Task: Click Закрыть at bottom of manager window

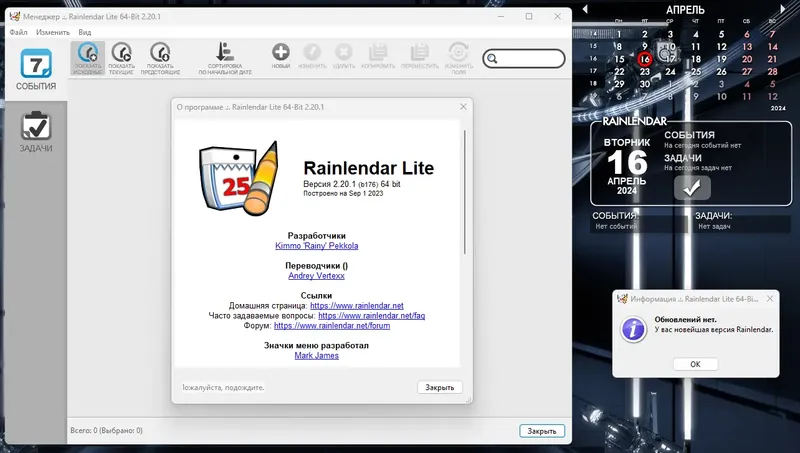Action: click(x=542, y=431)
